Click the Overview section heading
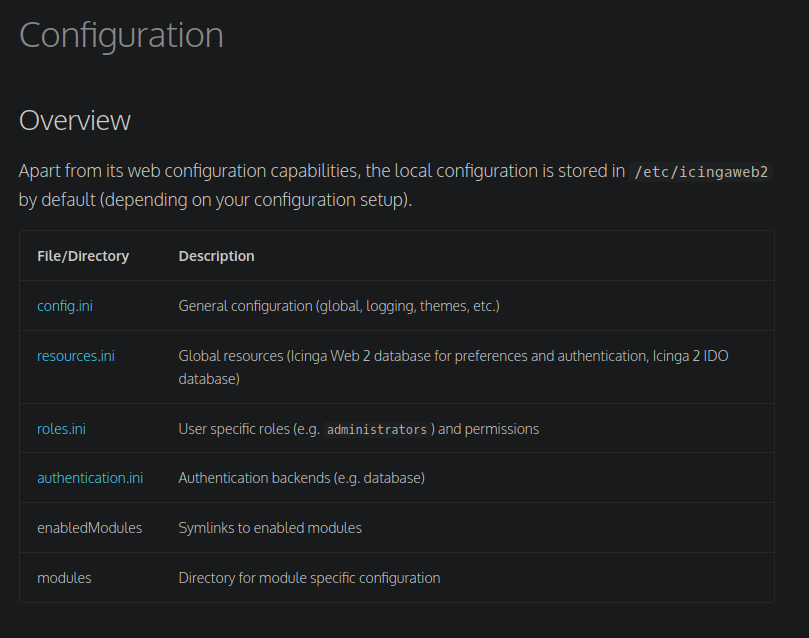Viewport: 809px width, 638px height. click(x=75, y=121)
